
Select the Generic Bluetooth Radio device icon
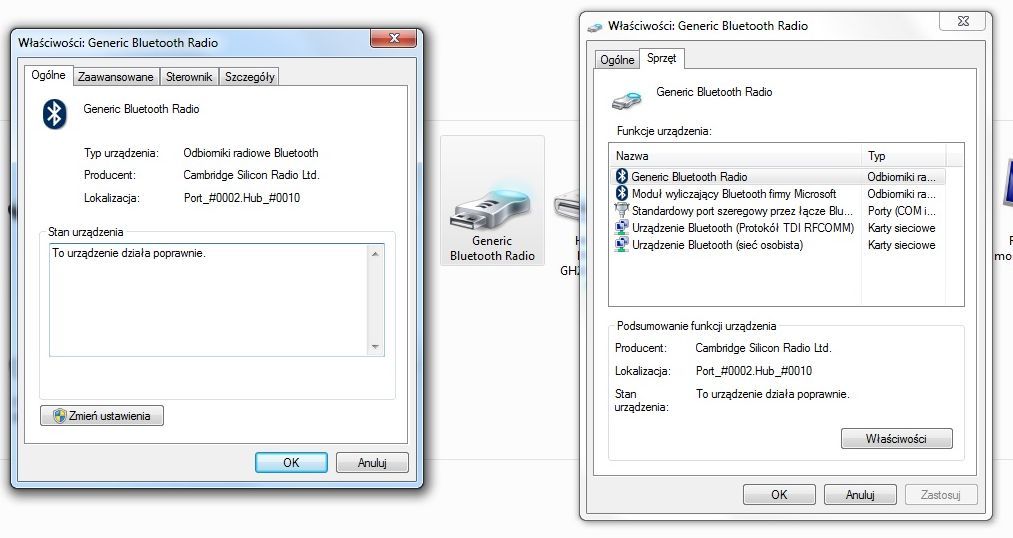[x=492, y=200]
